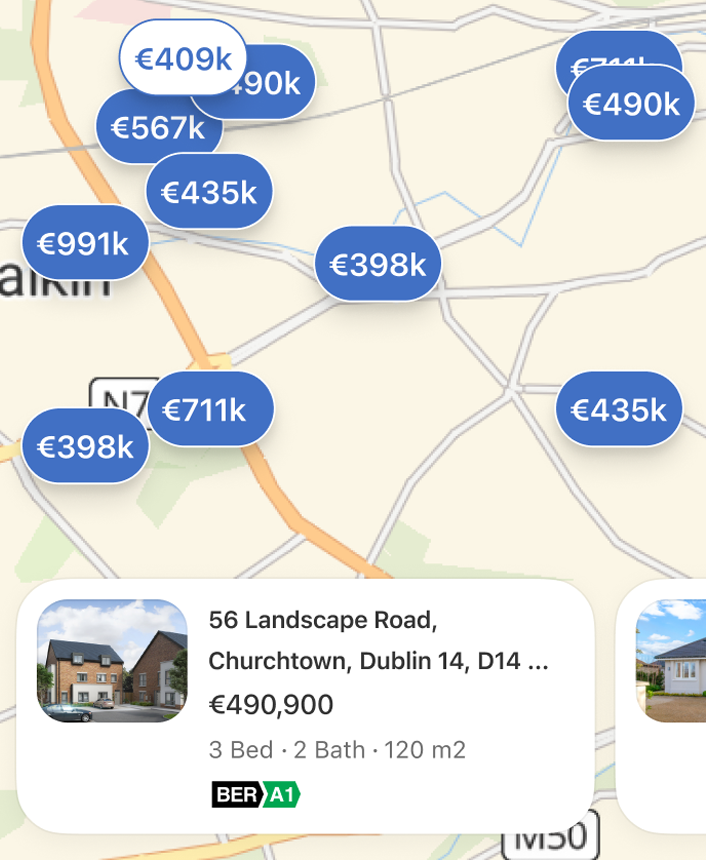The width and height of the screenshot is (706, 860).
Task: Tap the €398k marker left of the N7 sign
Action: click(85, 447)
